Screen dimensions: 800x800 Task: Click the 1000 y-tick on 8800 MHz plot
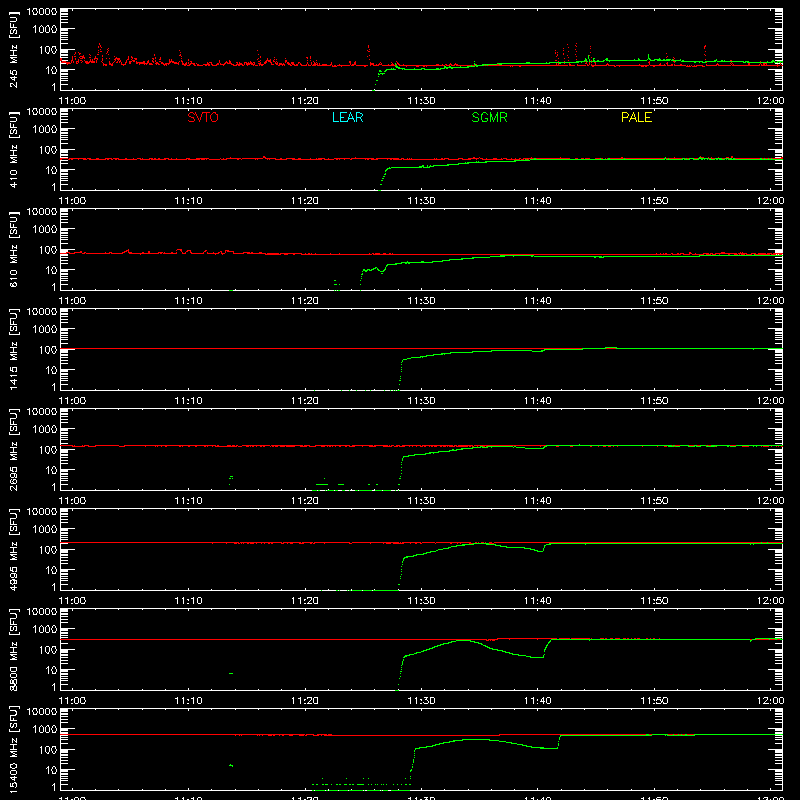[45, 630]
